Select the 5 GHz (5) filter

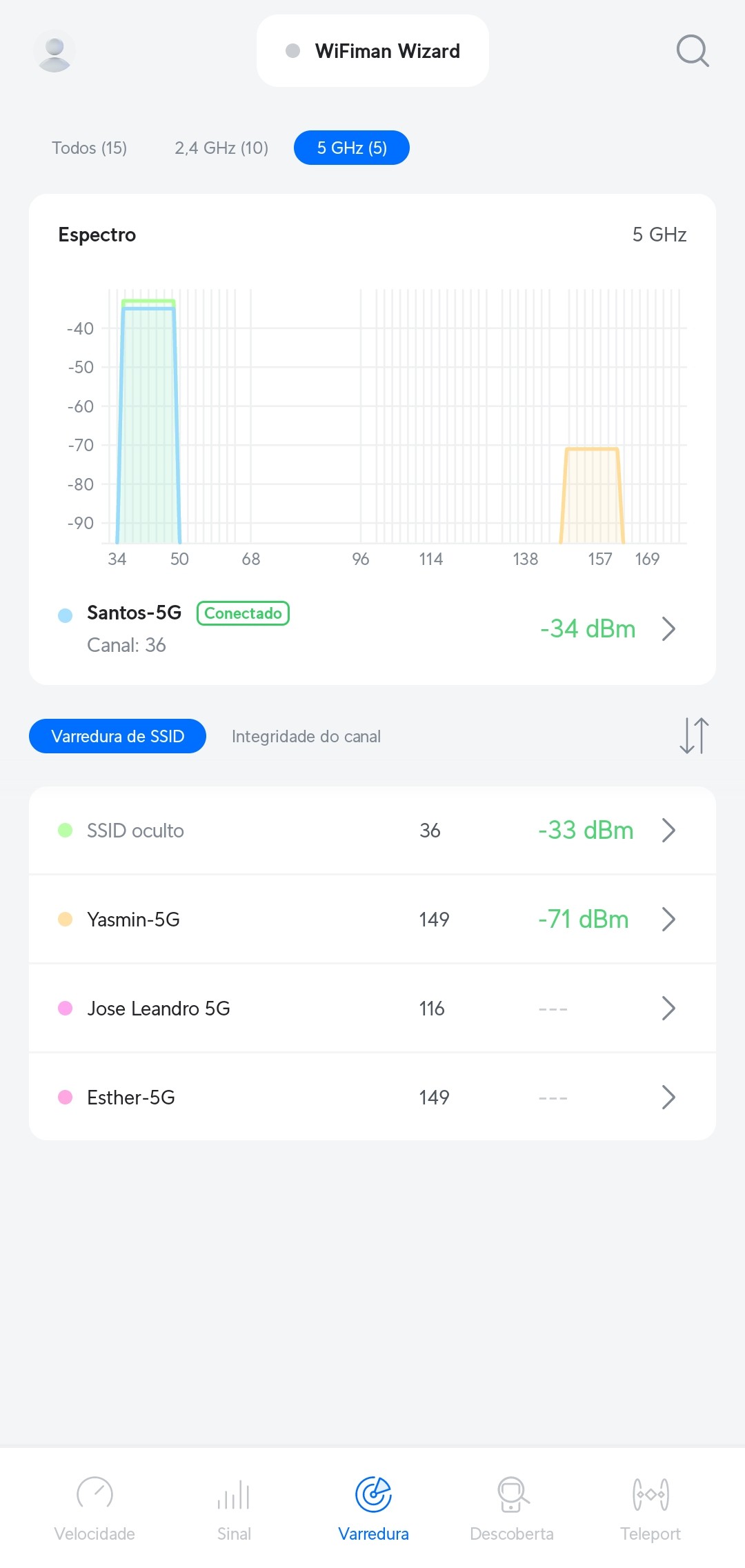click(x=352, y=148)
